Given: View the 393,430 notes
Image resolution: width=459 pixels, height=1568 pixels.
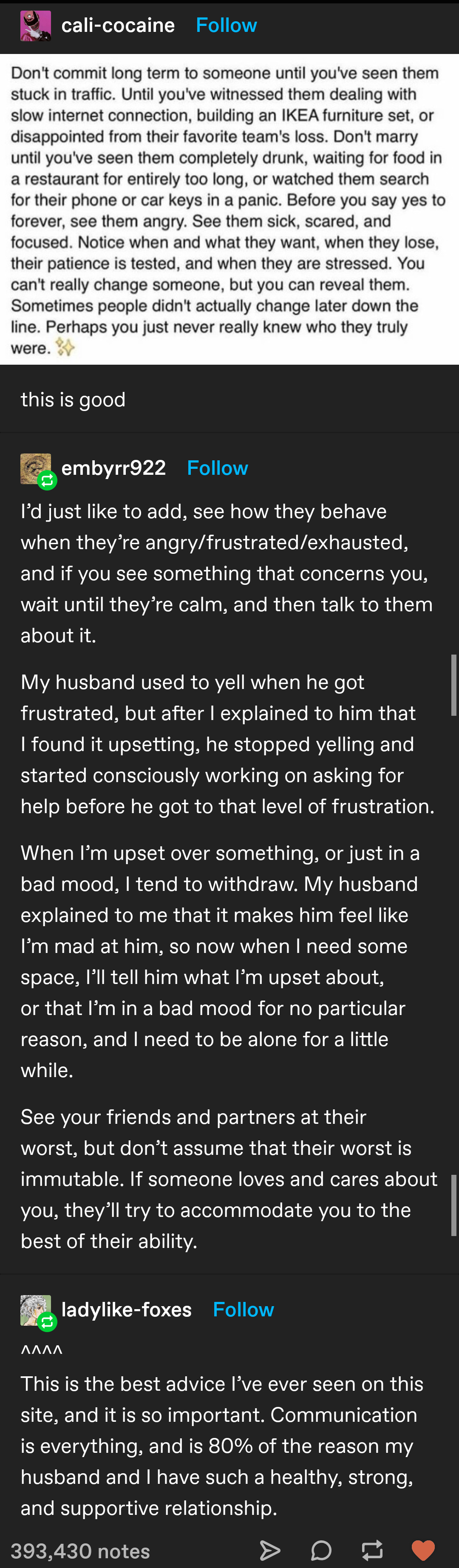Looking at the screenshot, I should point(80,1550).
